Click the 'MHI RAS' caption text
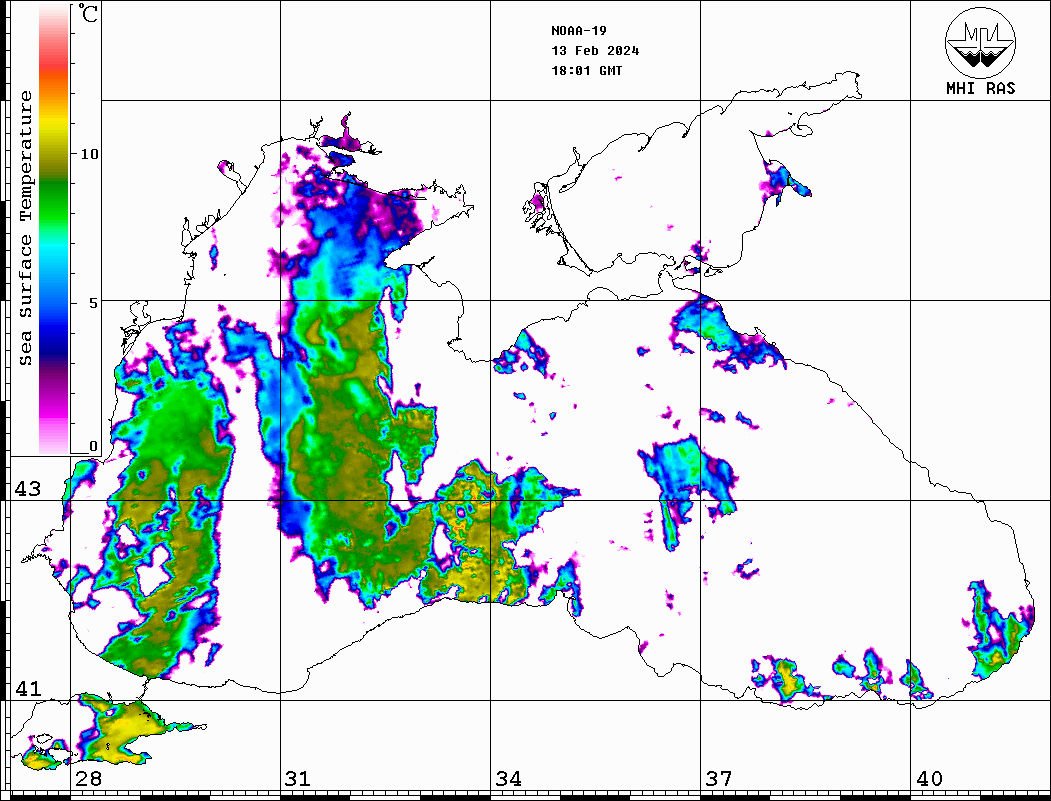The width and height of the screenshot is (1051, 801). [x=981, y=88]
